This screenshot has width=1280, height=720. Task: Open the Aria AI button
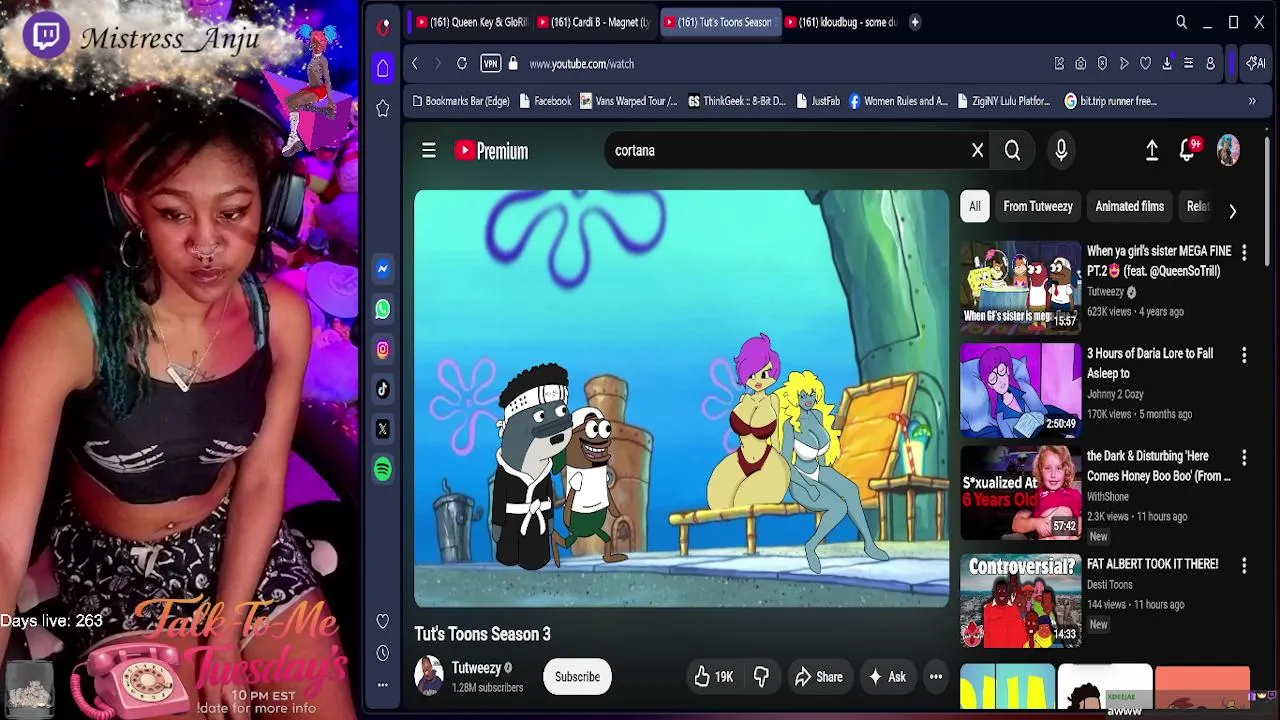point(1255,64)
